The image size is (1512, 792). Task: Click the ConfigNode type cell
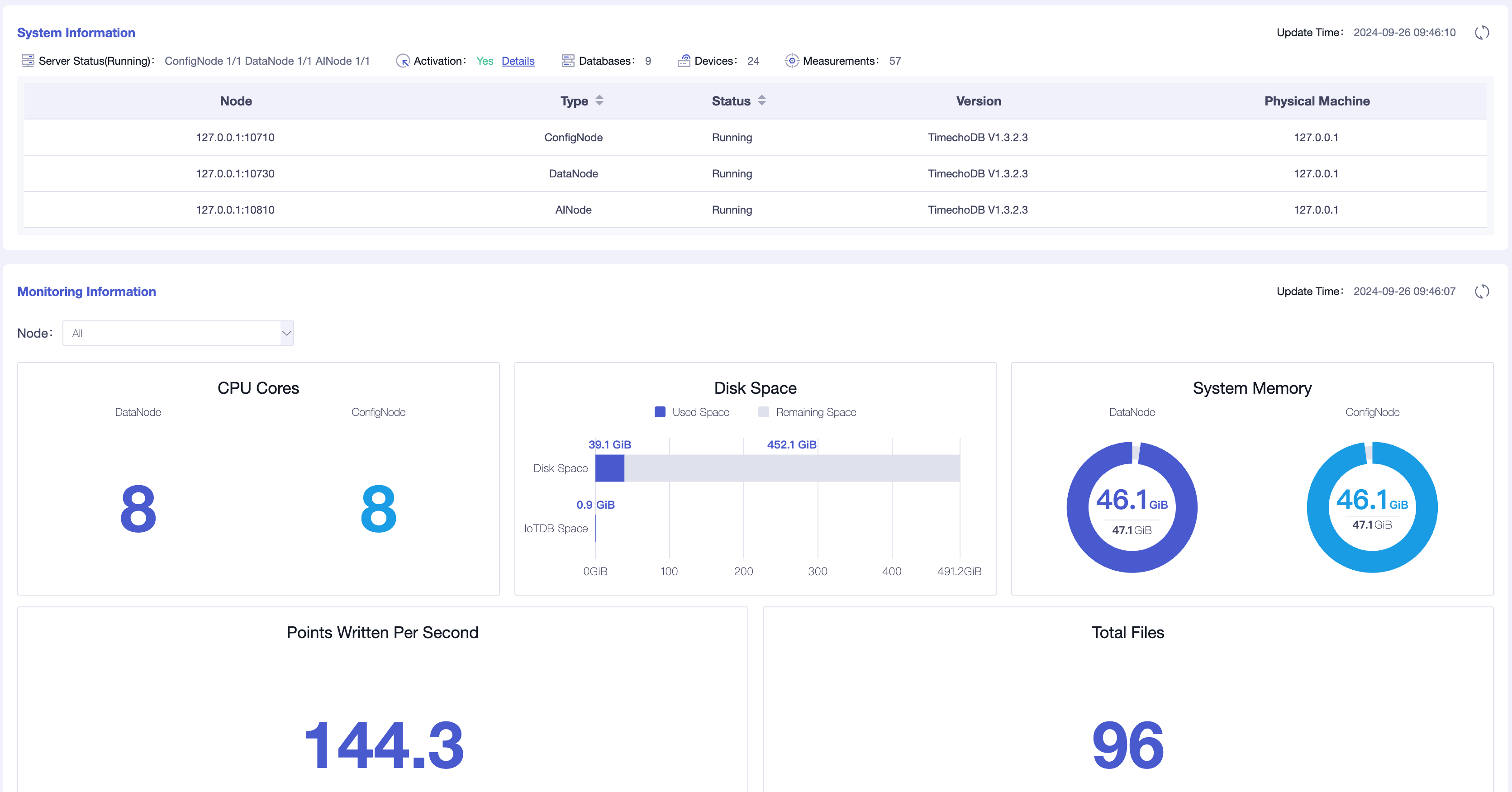[x=573, y=138]
